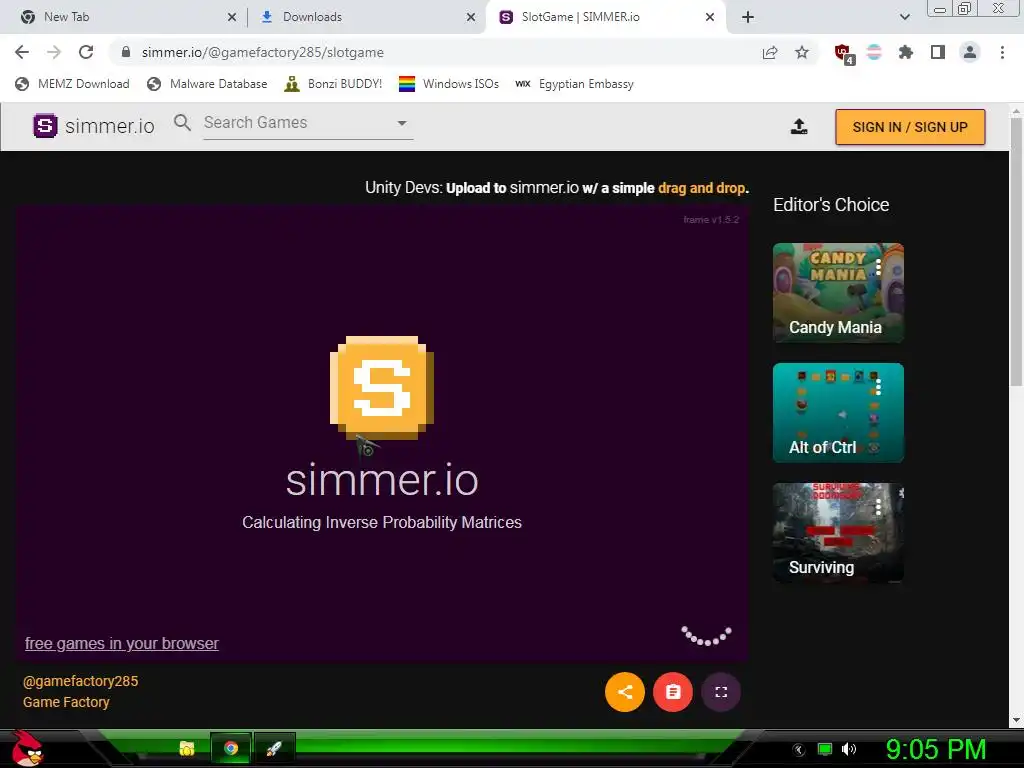
Task: Open Chrome's three-dot menu
Action: coord(1002,52)
